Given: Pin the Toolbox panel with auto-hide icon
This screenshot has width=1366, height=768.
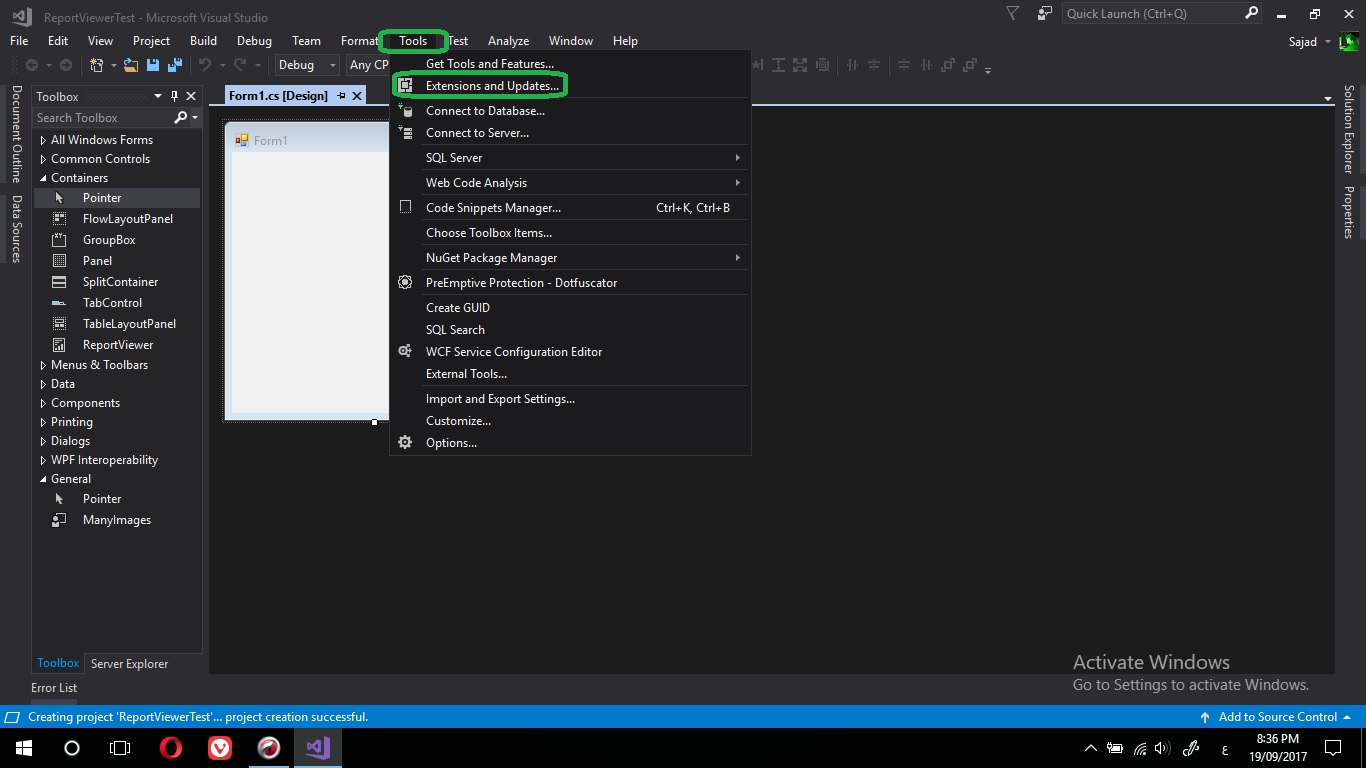Looking at the screenshot, I should pos(174,96).
